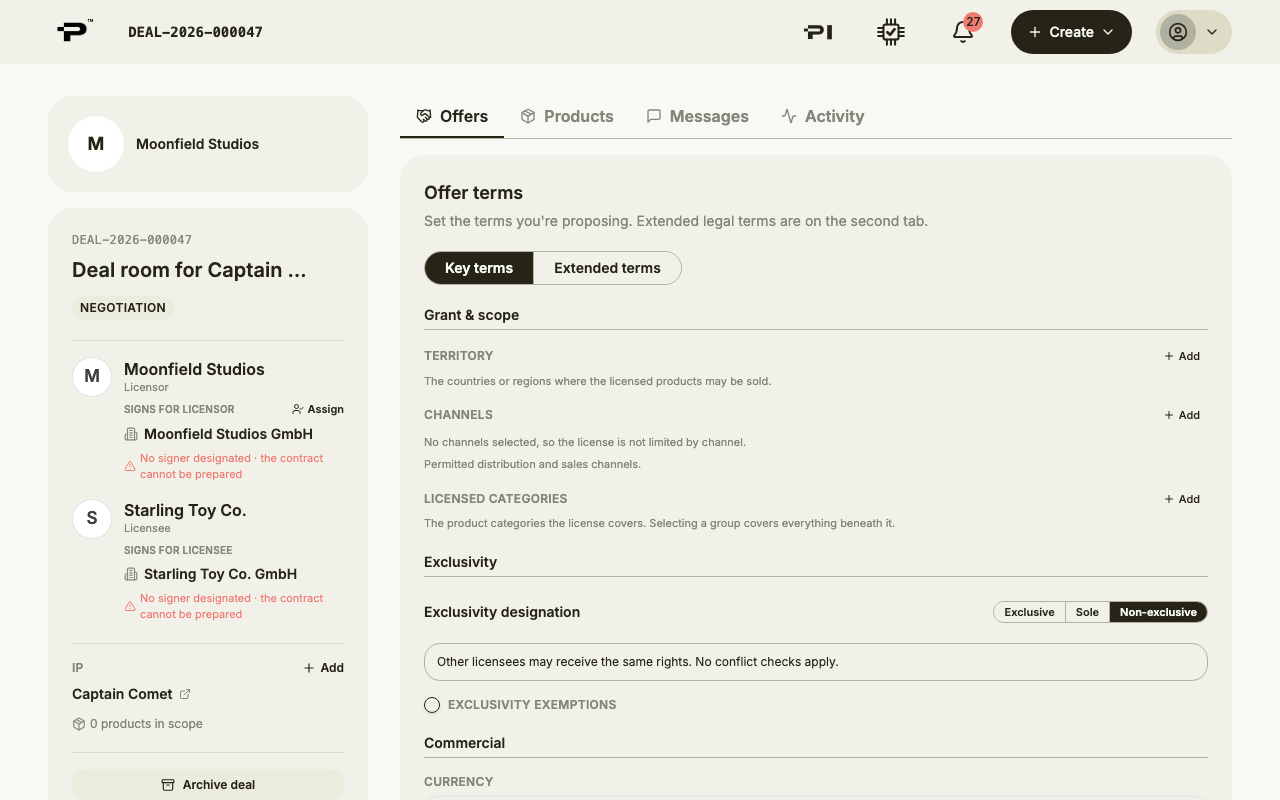Add an IP to the deal
1280x800 pixels.
[323, 668]
